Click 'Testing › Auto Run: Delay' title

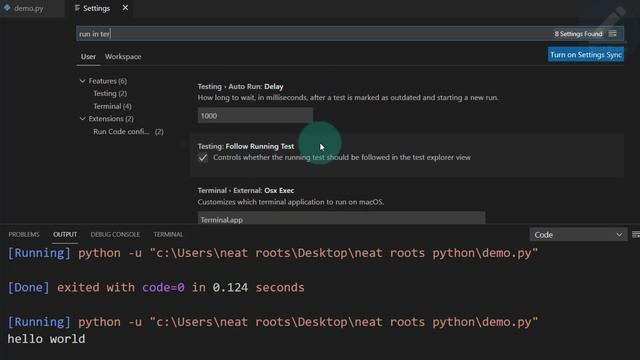pos(240,87)
